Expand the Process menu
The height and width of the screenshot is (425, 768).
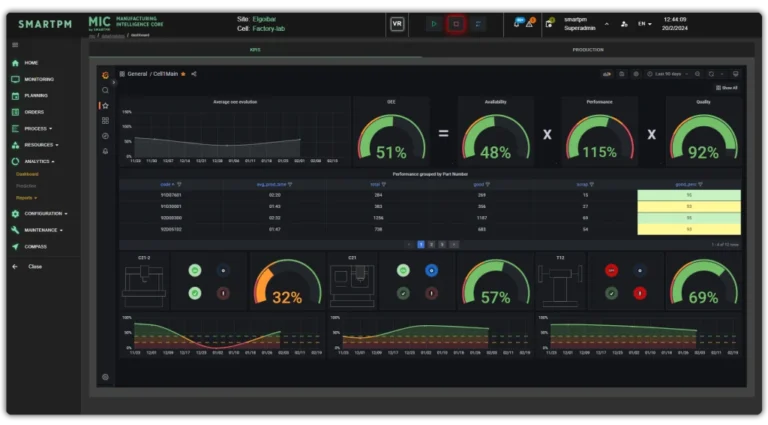32,129
